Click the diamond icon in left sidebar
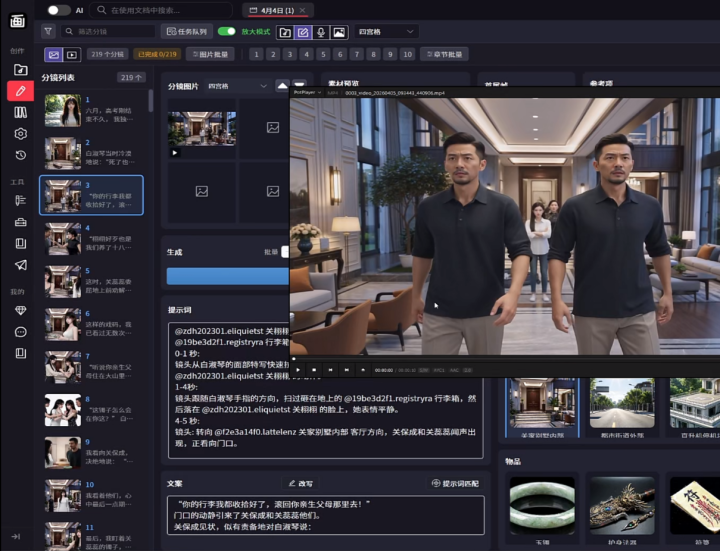This screenshot has height=551, width=720. 20,310
